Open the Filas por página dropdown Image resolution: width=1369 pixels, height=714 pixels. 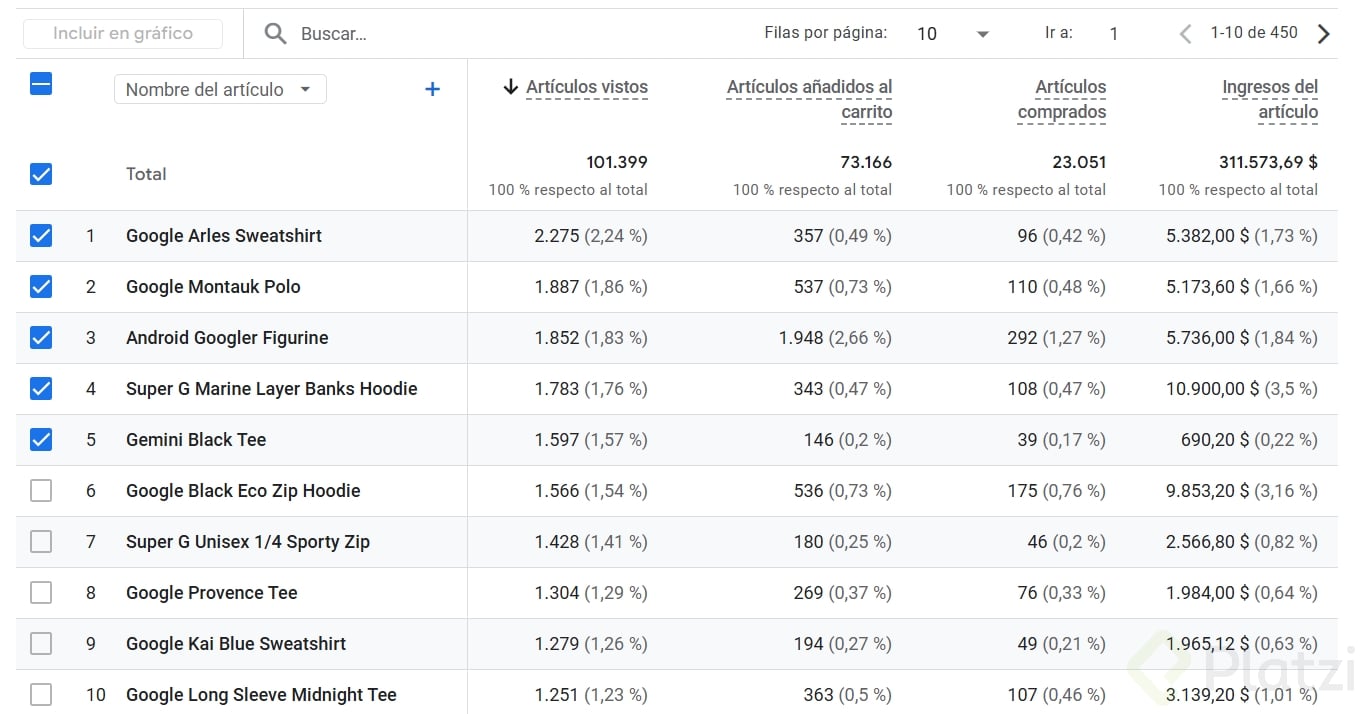[x=952, y=34]
